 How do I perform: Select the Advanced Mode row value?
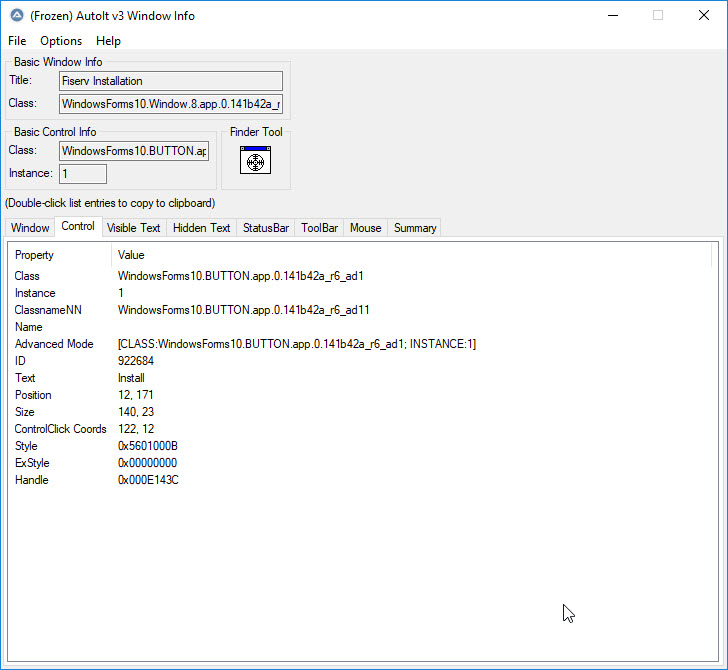click(x=296, y=344)
